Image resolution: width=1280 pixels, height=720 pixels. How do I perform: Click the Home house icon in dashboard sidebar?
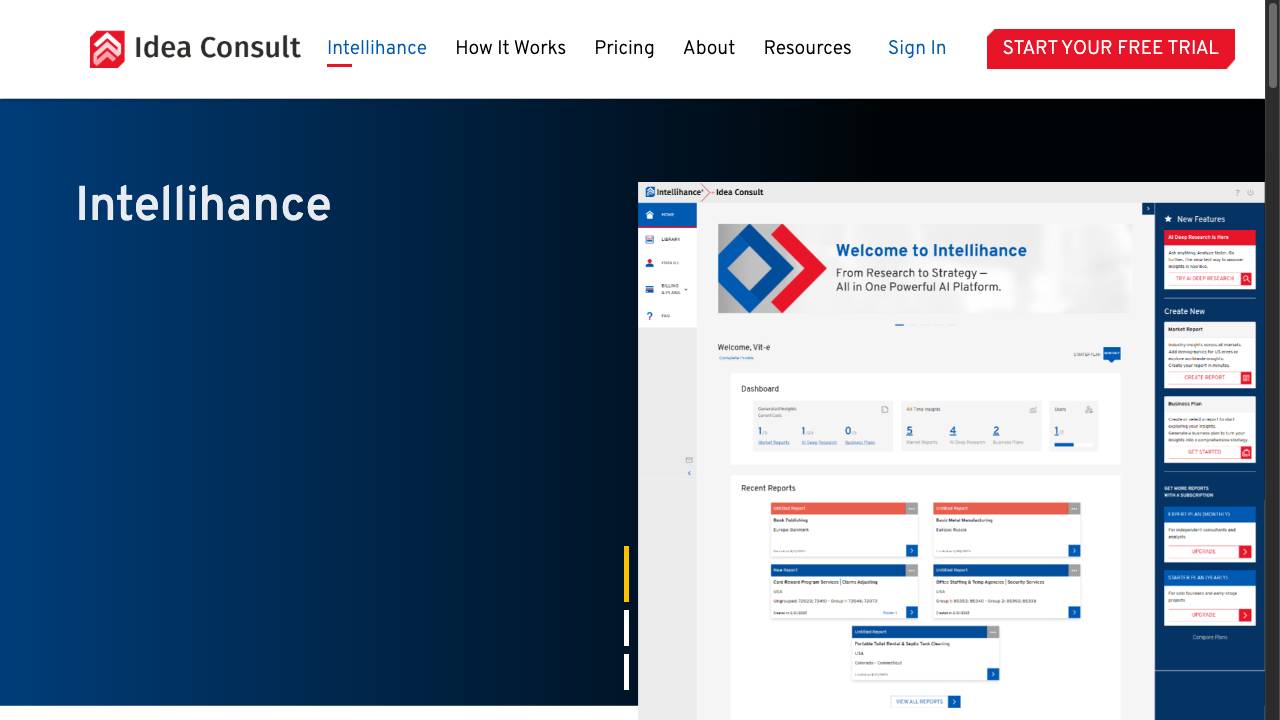point(650,215)
